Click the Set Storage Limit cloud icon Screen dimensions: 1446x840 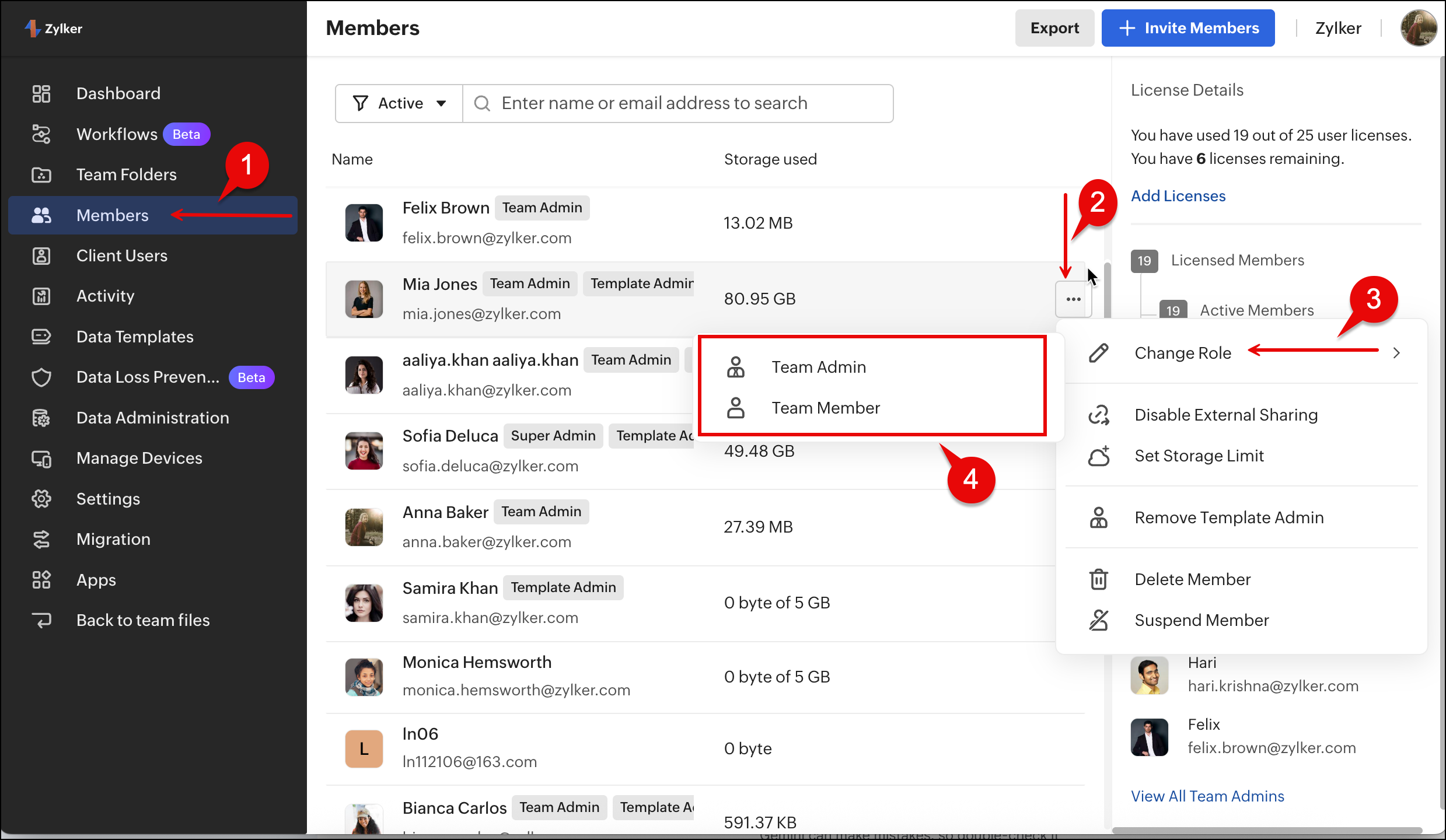point(1098,456)
